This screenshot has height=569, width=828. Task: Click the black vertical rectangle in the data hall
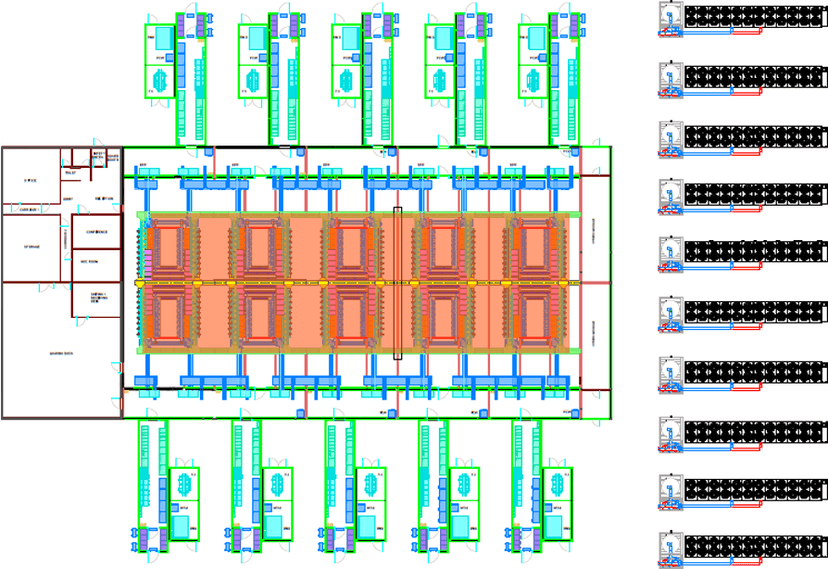point(398,283)
